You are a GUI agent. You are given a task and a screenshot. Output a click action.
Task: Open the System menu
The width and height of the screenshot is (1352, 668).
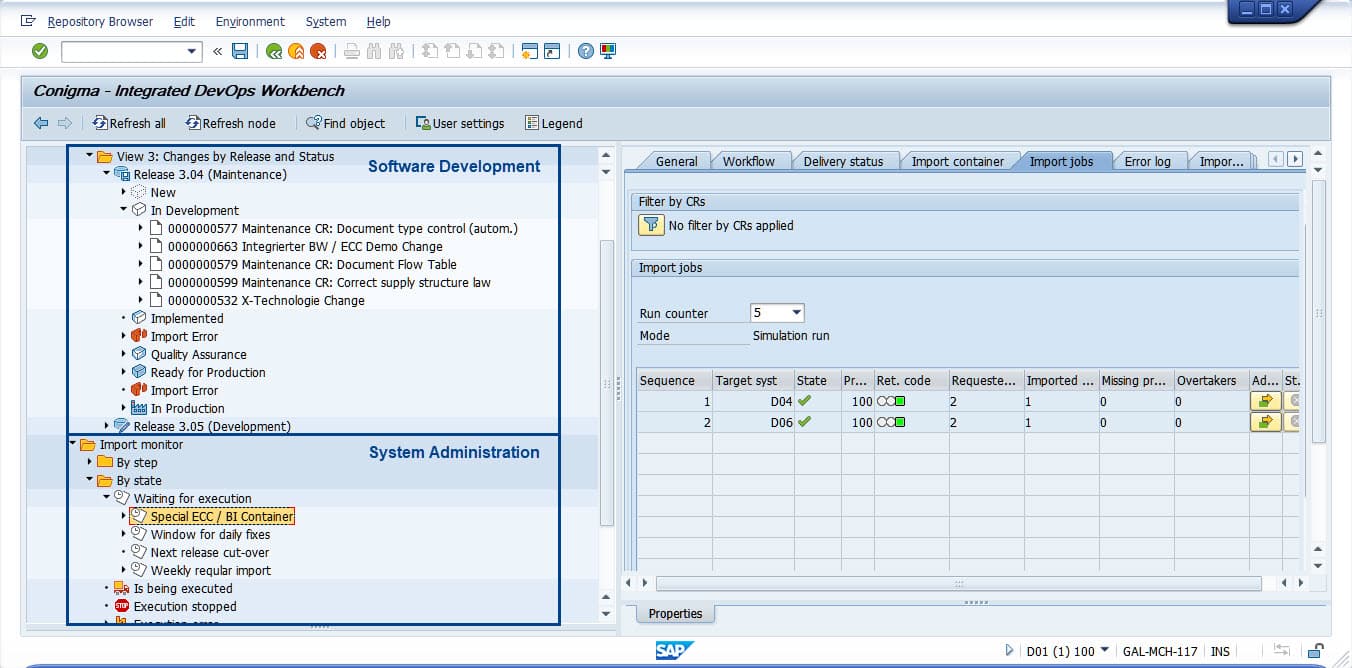coord(326,21)
